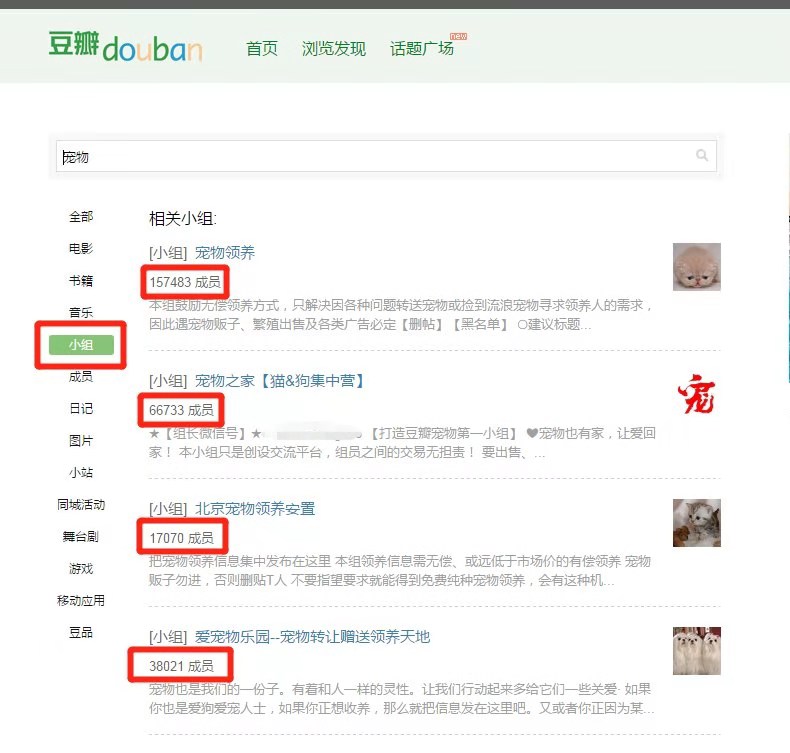Open the 宠物之家【猫&狗集中营】 group link
The image size is (790, 753).
pyautogui.click(x=280, y=381)
